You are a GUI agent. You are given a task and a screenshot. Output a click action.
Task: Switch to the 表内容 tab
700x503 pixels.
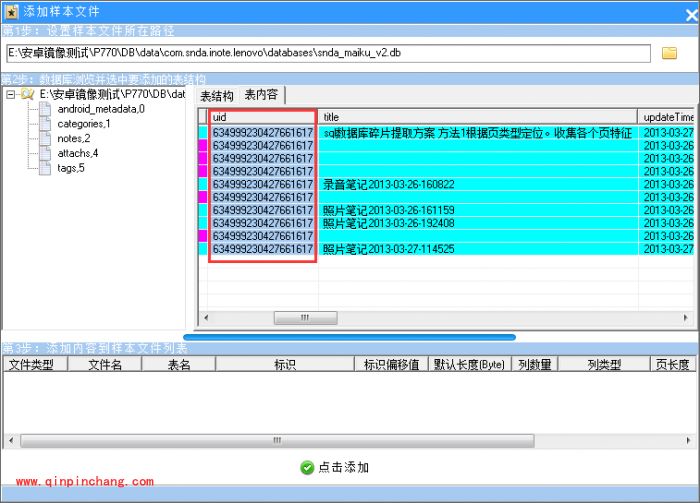click(261, 96)
